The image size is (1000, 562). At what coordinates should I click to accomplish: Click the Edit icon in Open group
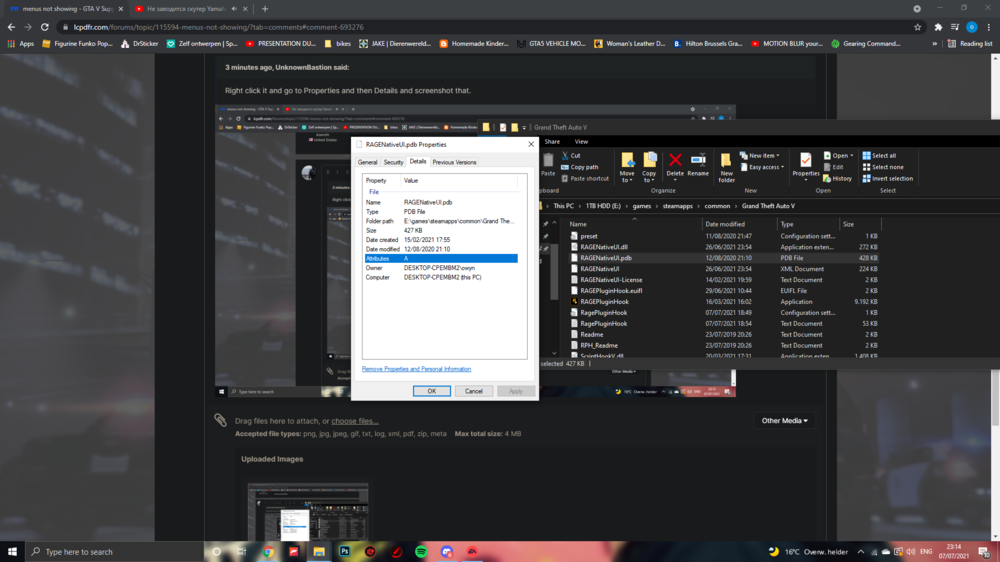pyautogui.click(x=827, y=167)
